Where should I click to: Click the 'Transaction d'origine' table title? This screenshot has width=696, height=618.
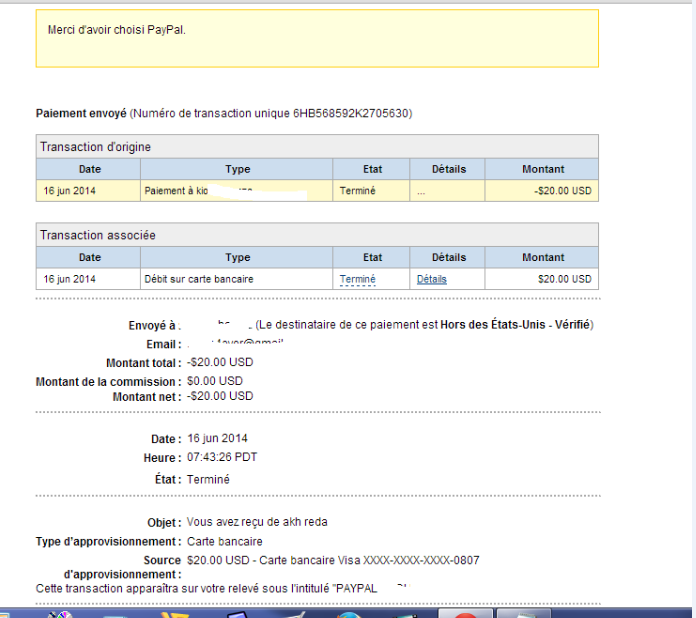point(95,147)
